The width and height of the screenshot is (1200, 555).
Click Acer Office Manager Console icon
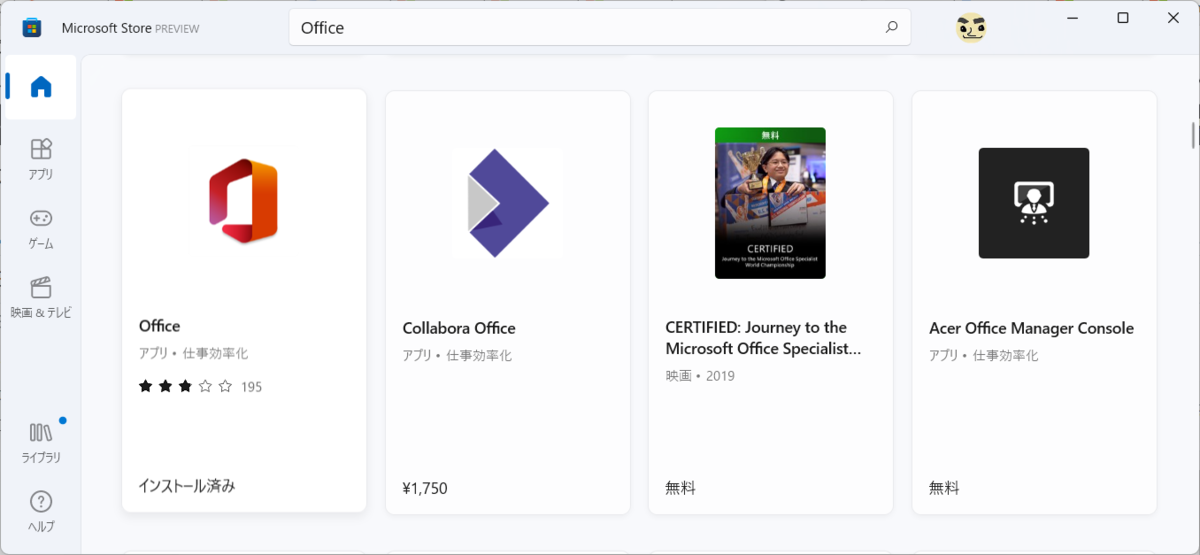click(1033, 203)
